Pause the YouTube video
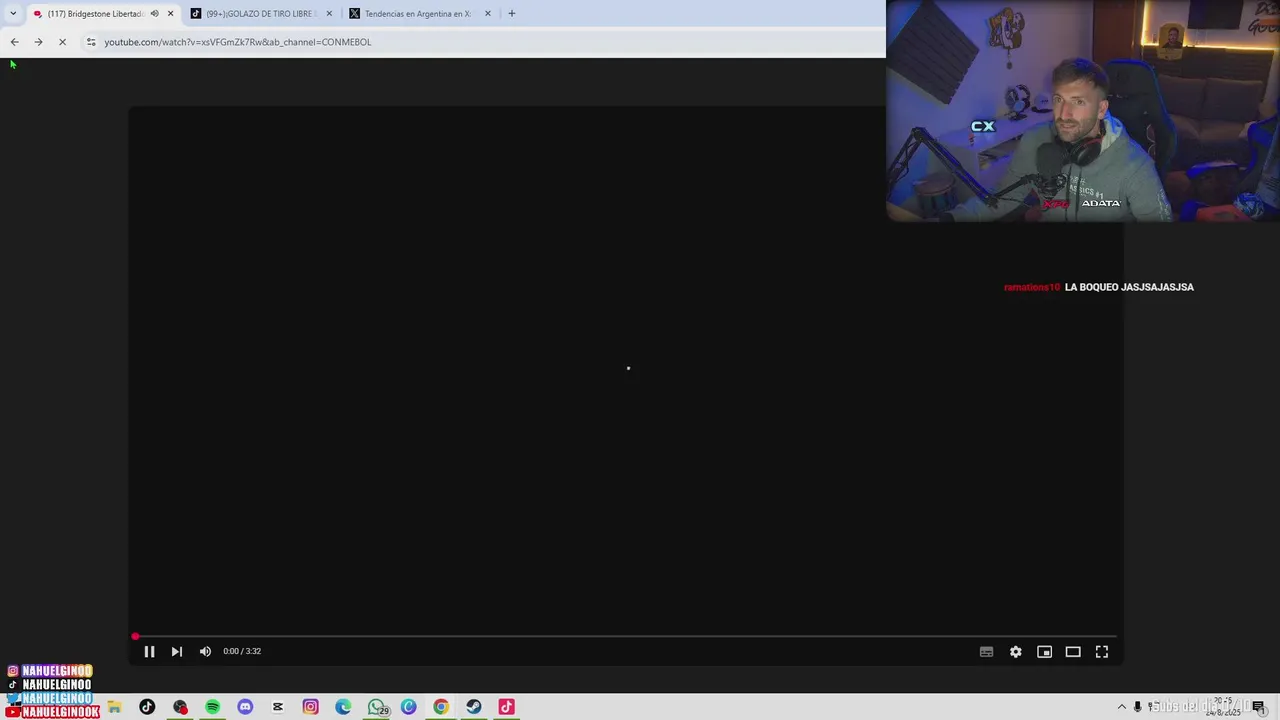This screenshot has height=720, width=1280. pos(149,651)
